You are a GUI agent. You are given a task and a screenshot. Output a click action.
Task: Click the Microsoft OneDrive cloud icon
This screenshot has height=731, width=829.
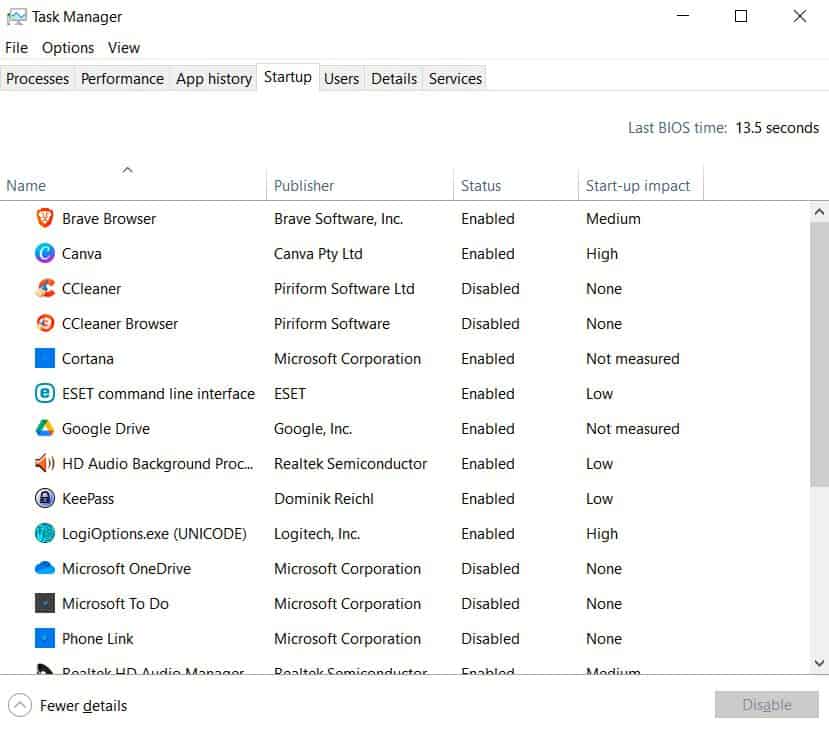[44, 568]
